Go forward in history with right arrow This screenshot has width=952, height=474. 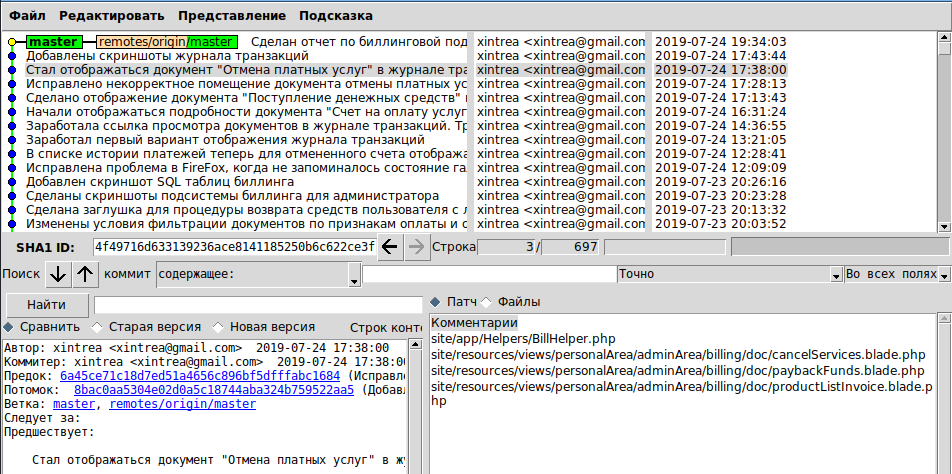(417, 247)
